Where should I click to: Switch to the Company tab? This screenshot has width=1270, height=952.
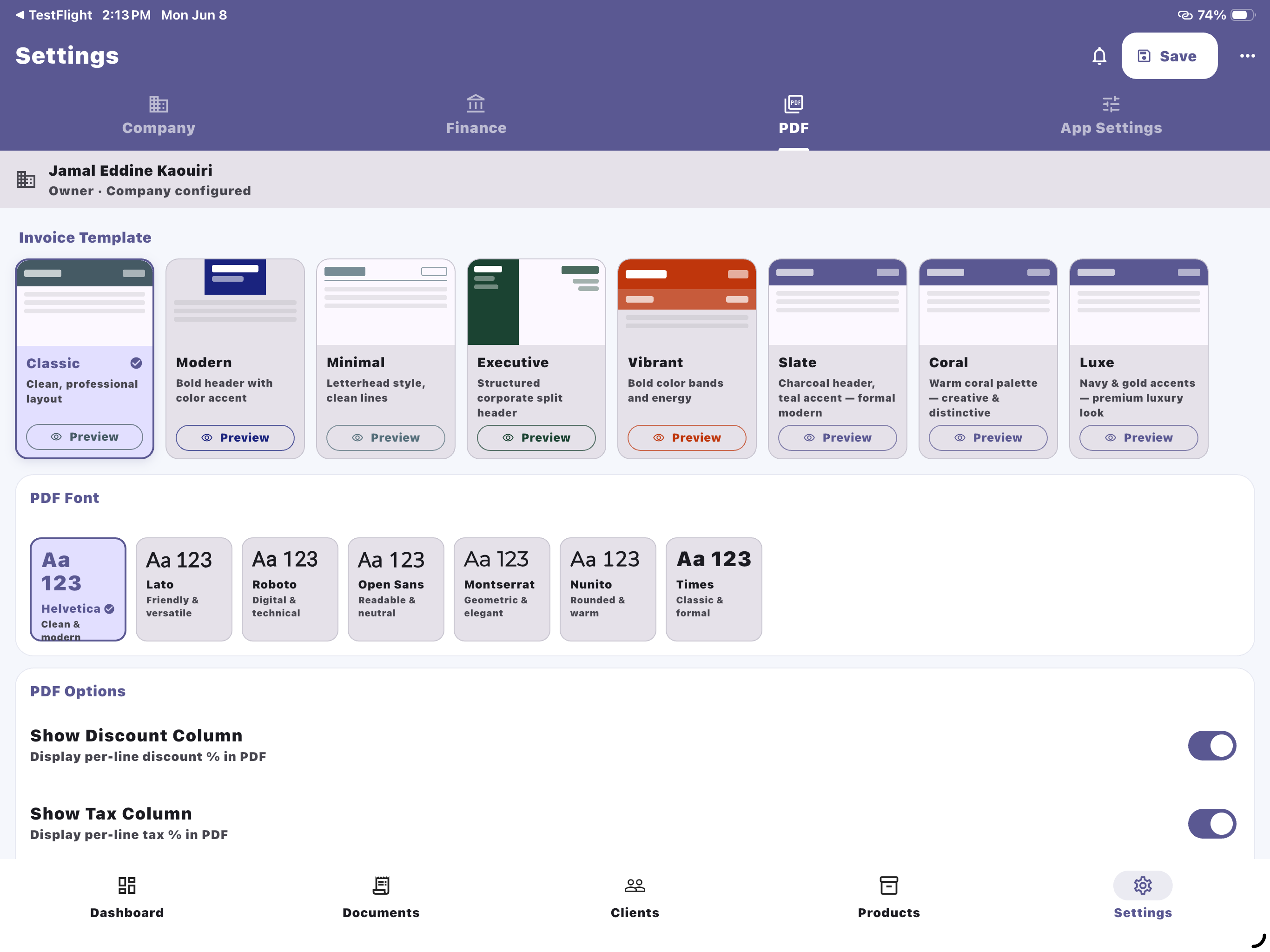pyautogui.click(x=159, y=115)
